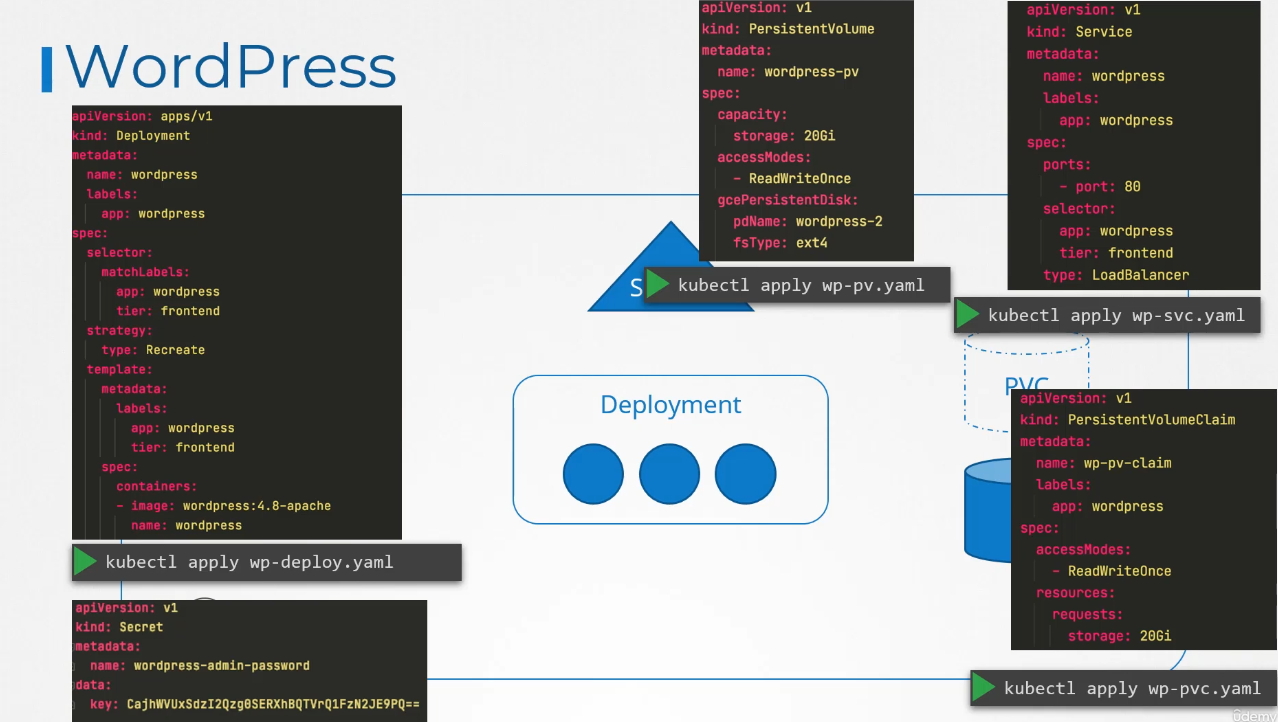Screen dimensions: 1278x722
Task: Click the solid blue volume cylinder
Action: 987,510
